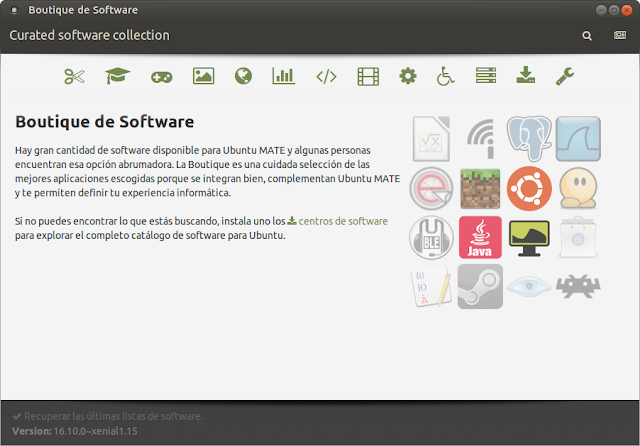The height and width of the screenshot is (446, 640).
Task: Click the 'Boutique de Software' page heading
Action: pos(104,122)
